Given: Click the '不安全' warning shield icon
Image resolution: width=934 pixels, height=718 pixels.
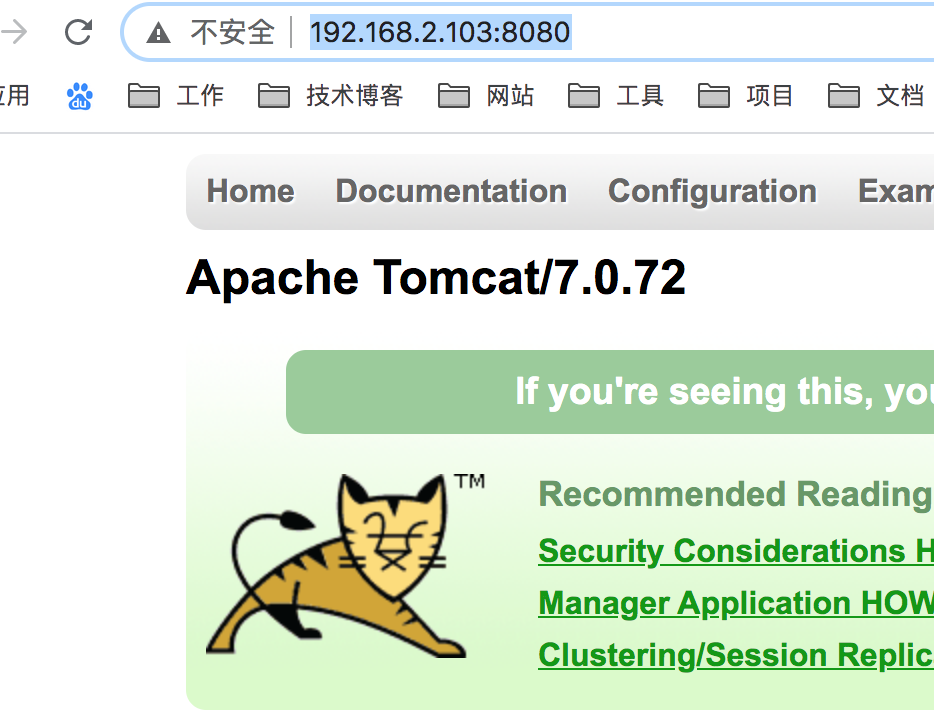Looking at the screenshot, I should click(x=157, y=32).
